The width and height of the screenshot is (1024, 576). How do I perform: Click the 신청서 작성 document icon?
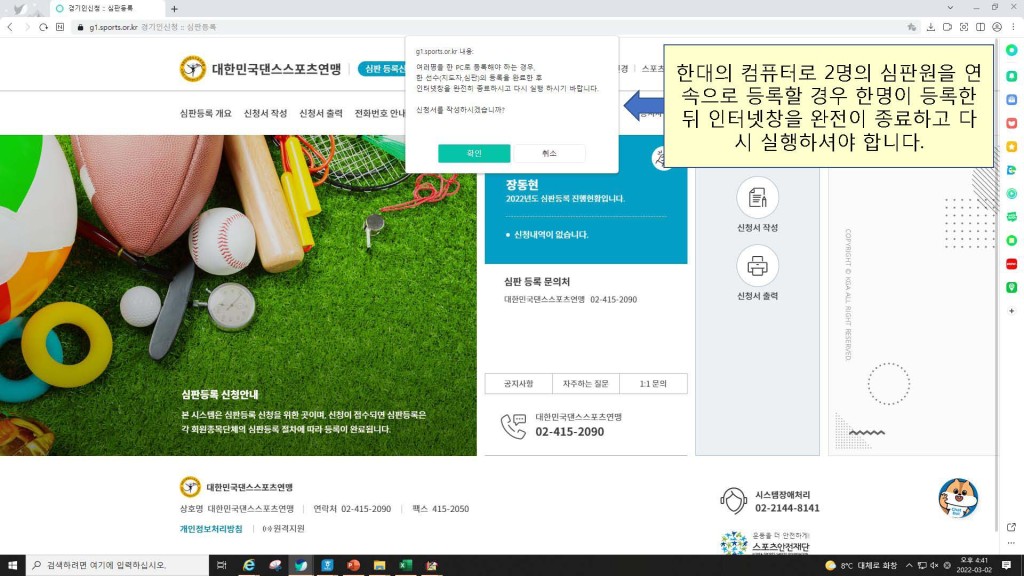pos(757,198)
